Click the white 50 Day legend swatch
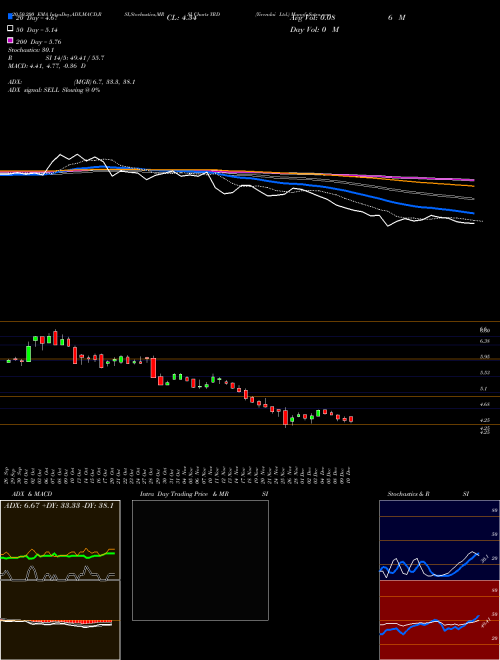The image size is (500, 660). pyautogui.click(x=10, y=29)
